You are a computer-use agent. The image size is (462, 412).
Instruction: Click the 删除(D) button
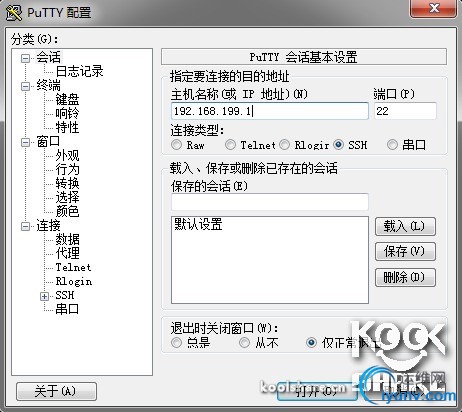pyautogui.click(x=405, y=277)
